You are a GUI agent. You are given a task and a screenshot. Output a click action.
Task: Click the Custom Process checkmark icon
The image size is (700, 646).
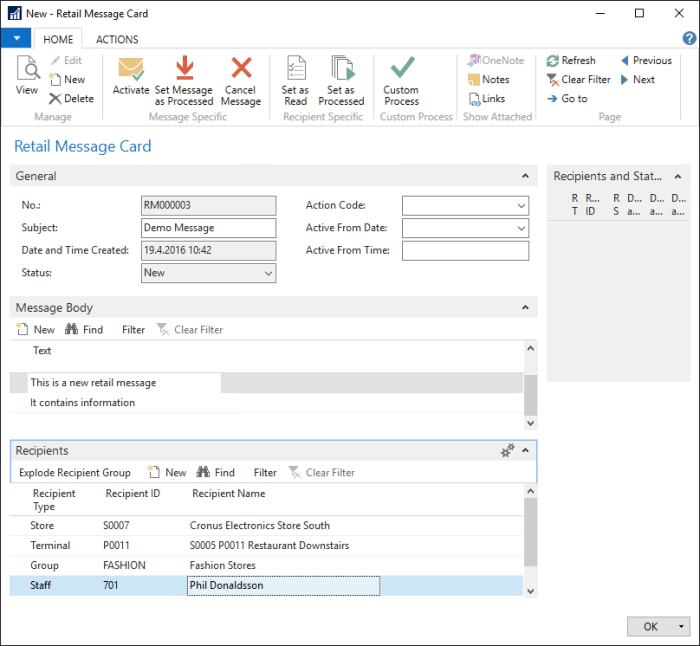[x=402, y=68]
